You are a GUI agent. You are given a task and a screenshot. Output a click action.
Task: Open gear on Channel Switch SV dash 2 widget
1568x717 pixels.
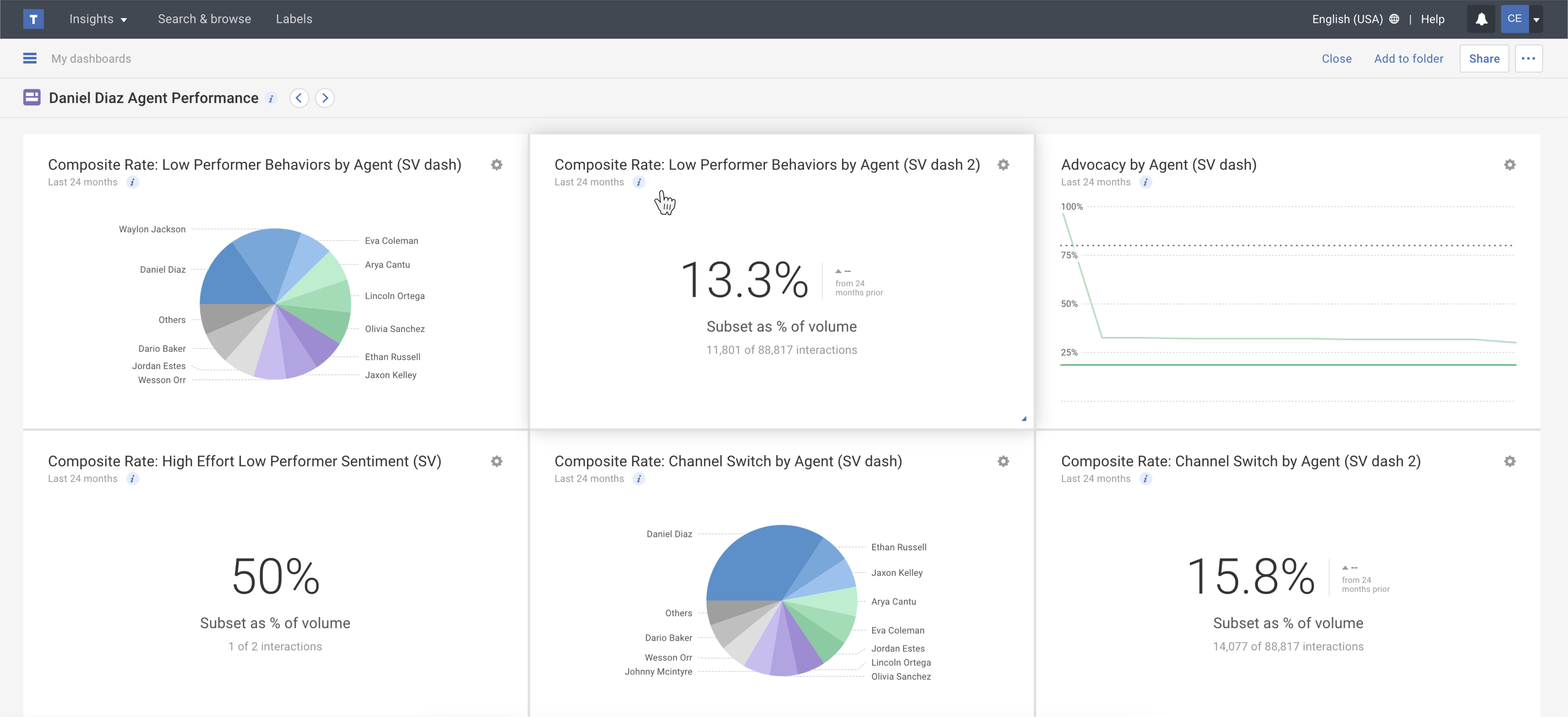1510,462
